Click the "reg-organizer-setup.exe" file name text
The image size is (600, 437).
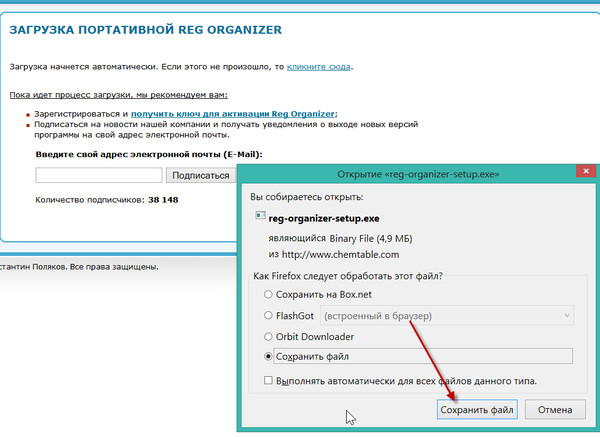coord(324,218)
